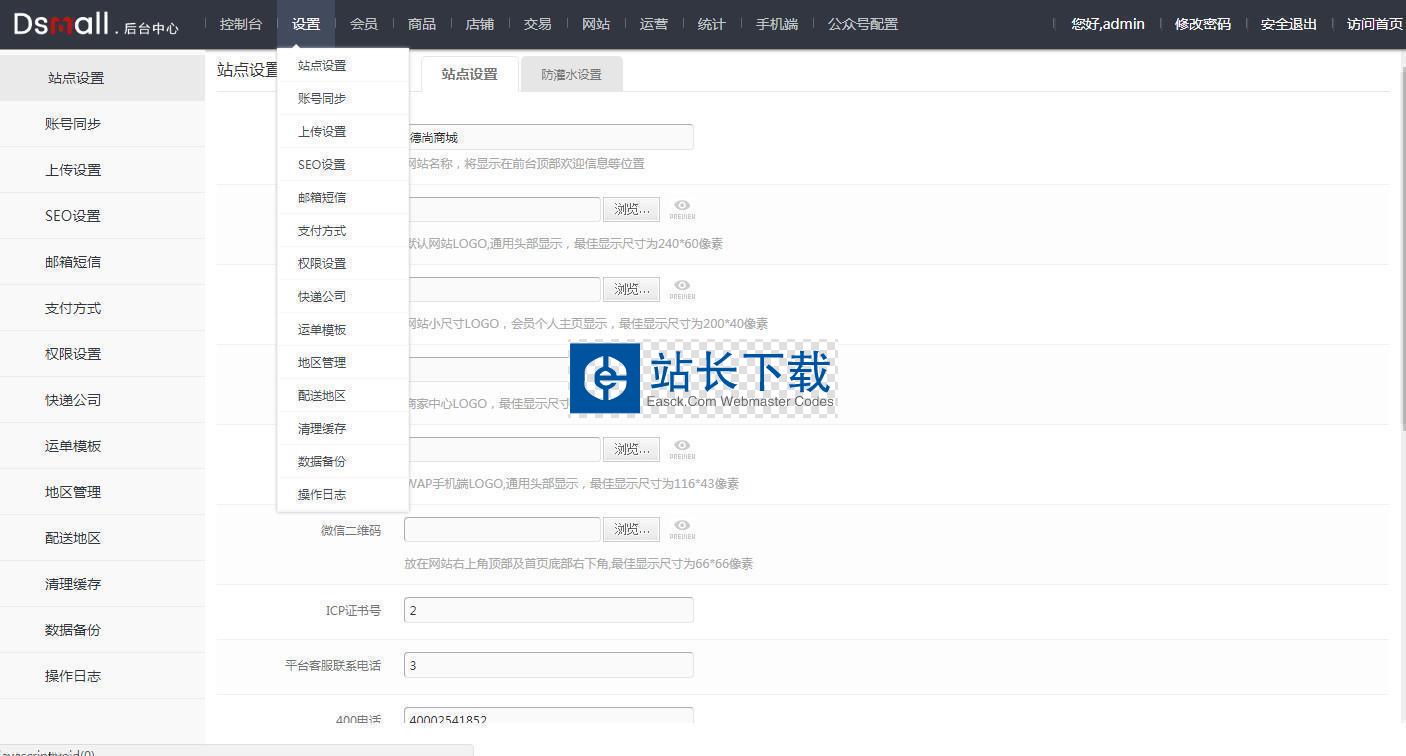This screenshot has width=1406, height=756.
Task: Open 修改密码 from the top right
Action: coord(1202,24)
